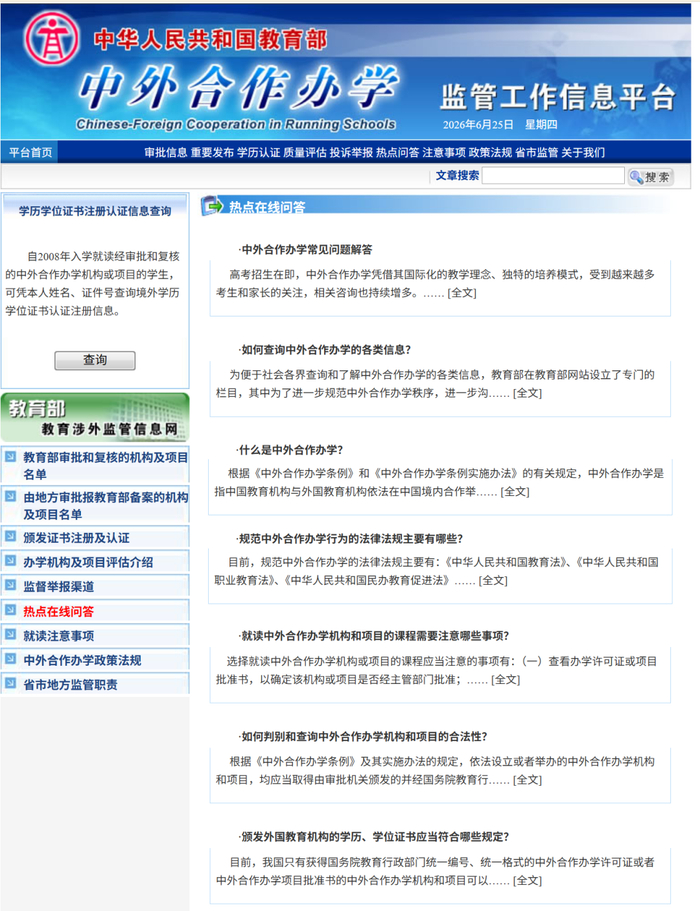Image resolution: width=700 pixels, height=911 pixels.
Task: Click [全文] after 高考招生在即 summary
Action: point(462,293)
